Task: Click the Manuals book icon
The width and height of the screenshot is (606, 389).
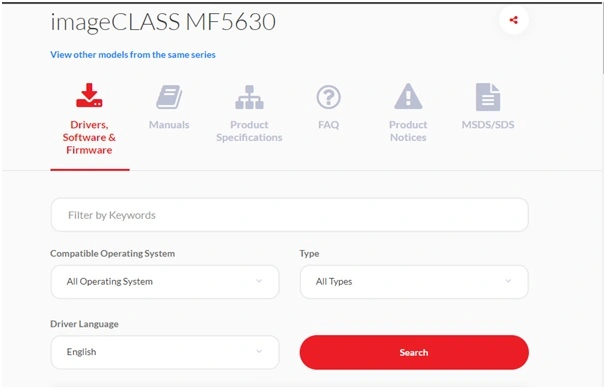Action: point(169,97)
